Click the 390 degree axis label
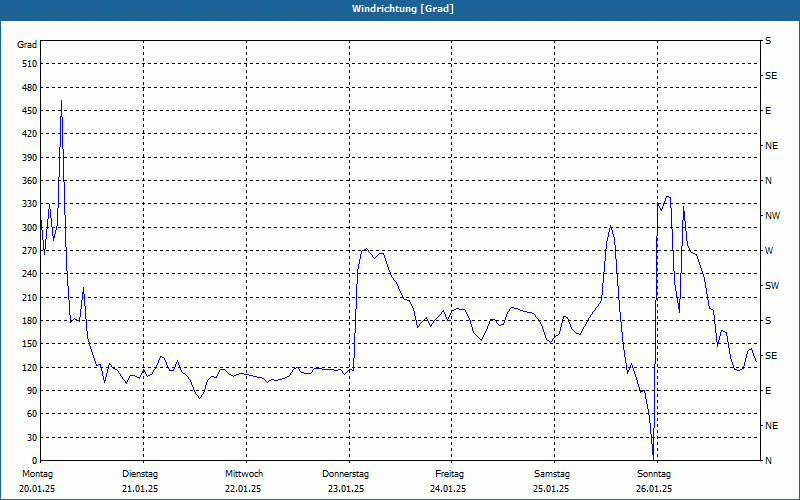Viewport: 800px width, 500px height. [30, 157]
